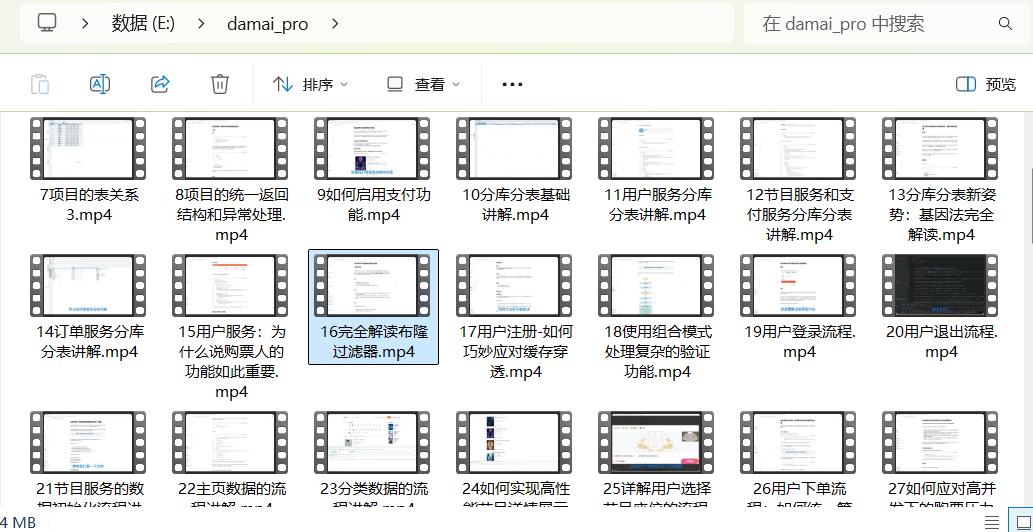Screen dimensions: 1033x532
Task: Select the video thumbnail for file 22主页数据的流
Action: pyautogui.click(x=230, y=442)
